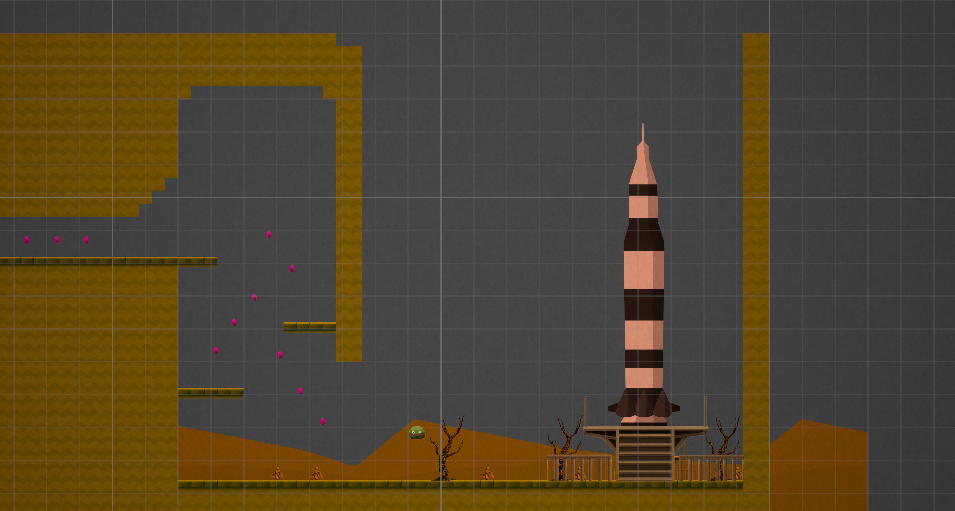Click the lowest pink gem near the ground
Viewport: 955px width, 511px height.
[x=323, y=421]
